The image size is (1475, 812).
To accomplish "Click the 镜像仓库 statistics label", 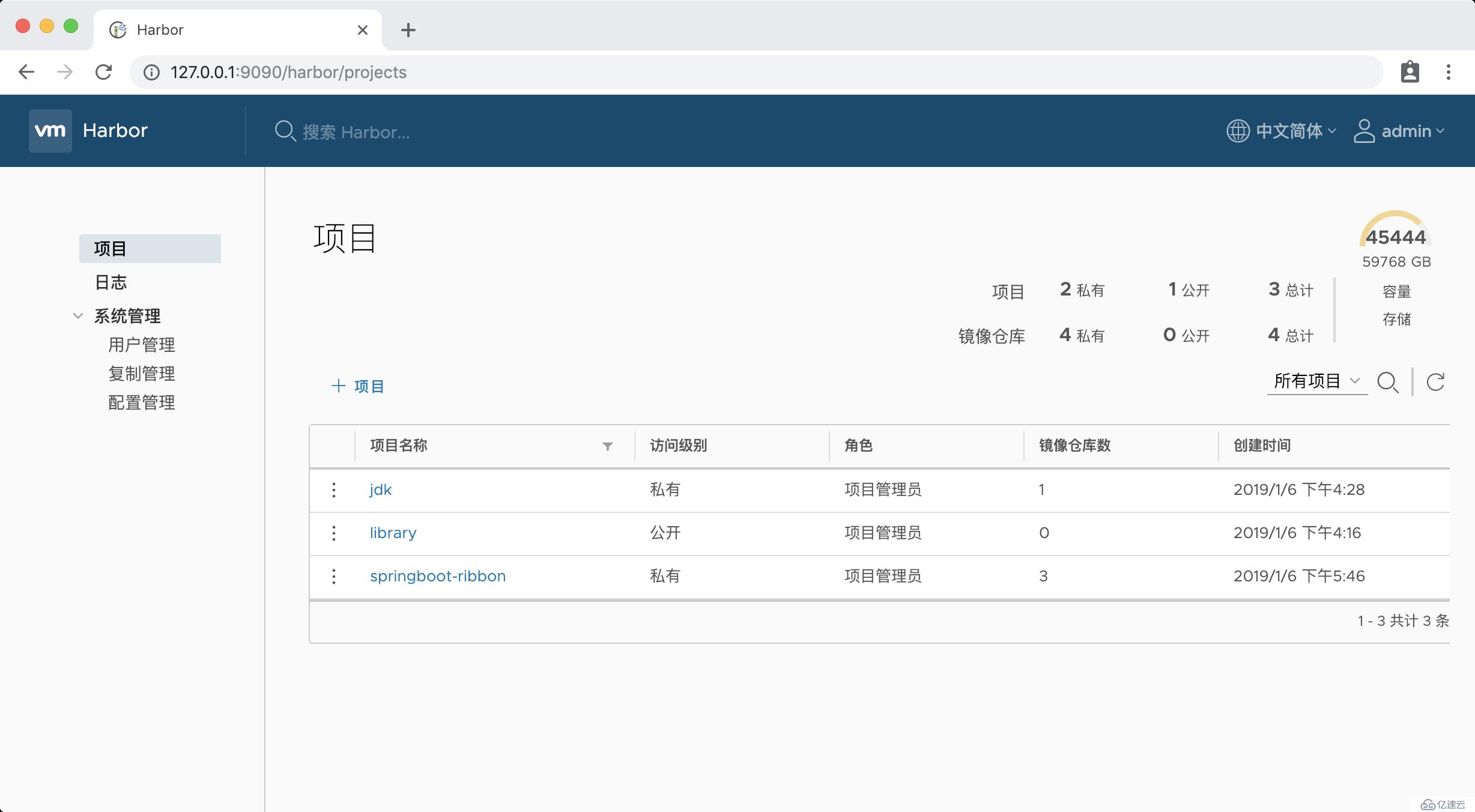I will pyautogui.click(x=992, y=336).
